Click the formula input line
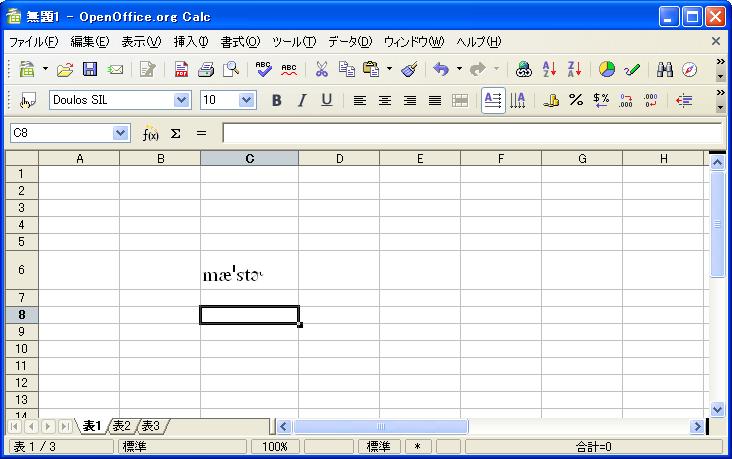This screenshot has width=732, height=459. 472,134
